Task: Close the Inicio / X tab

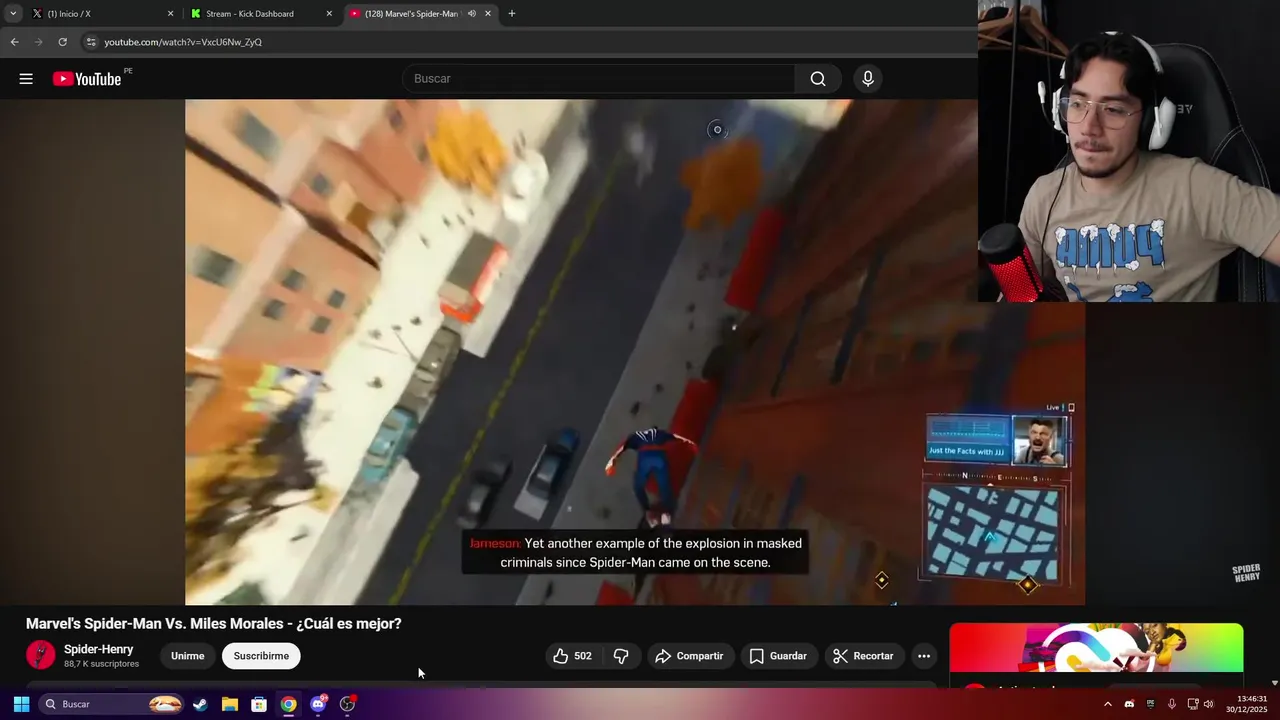Action: point(170,14)
